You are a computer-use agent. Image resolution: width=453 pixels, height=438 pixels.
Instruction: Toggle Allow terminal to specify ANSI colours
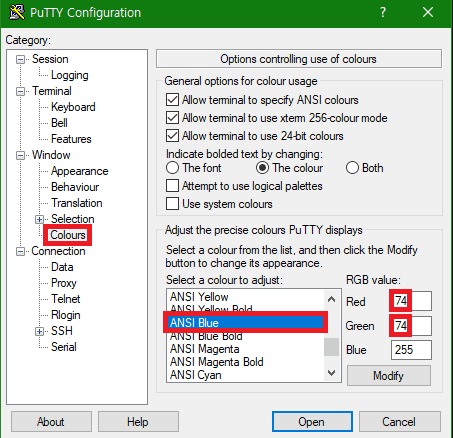coord(172,100)
